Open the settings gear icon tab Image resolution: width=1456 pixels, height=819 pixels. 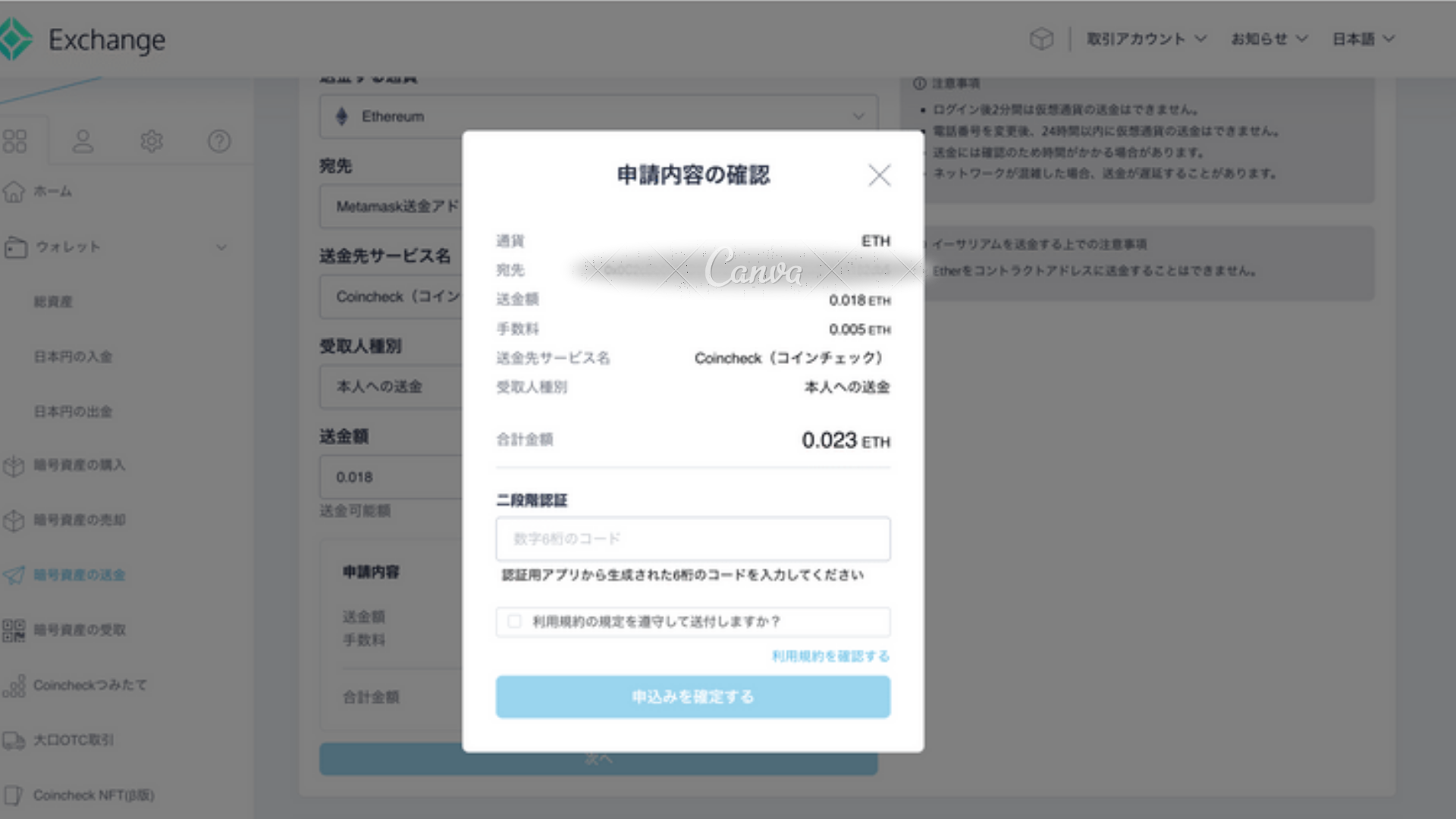[152, 141]
